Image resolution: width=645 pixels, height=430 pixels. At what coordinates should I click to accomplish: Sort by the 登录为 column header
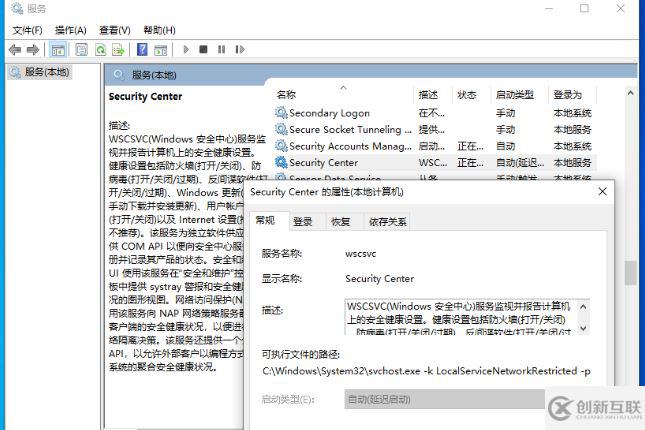point(572,95)
